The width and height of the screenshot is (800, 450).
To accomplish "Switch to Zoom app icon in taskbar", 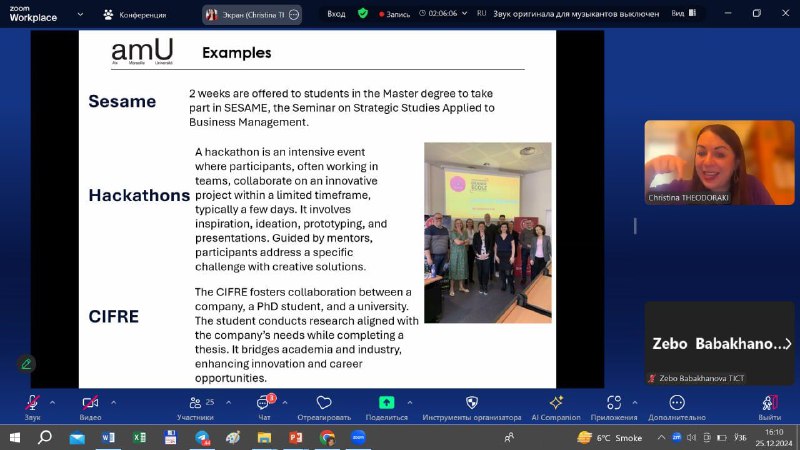I will click(358, 437).
